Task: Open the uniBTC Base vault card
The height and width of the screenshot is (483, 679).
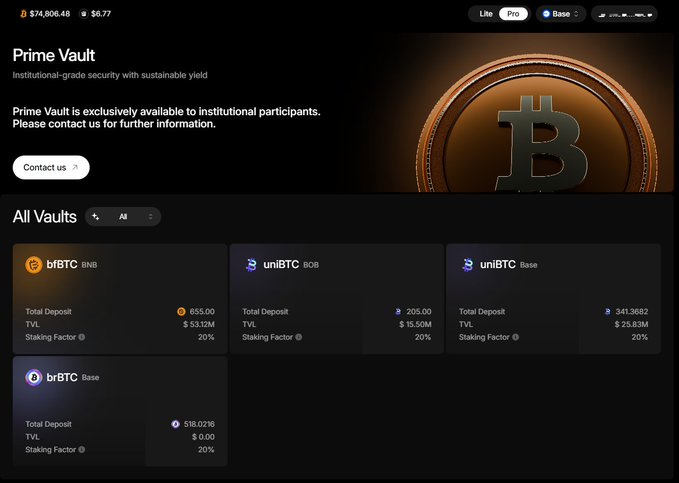Action: [x=553, y=298]
